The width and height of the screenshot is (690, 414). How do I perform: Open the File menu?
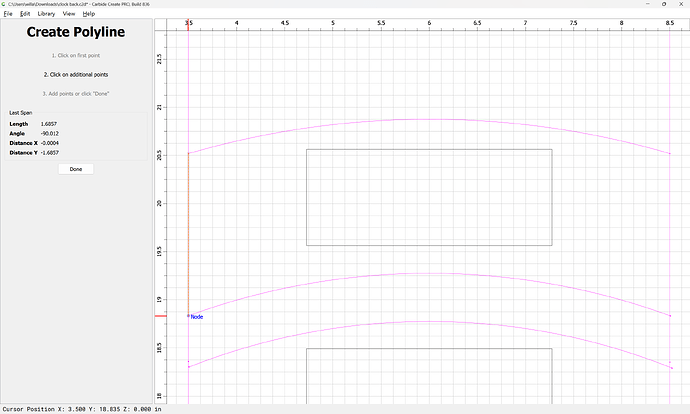point(8,14)
